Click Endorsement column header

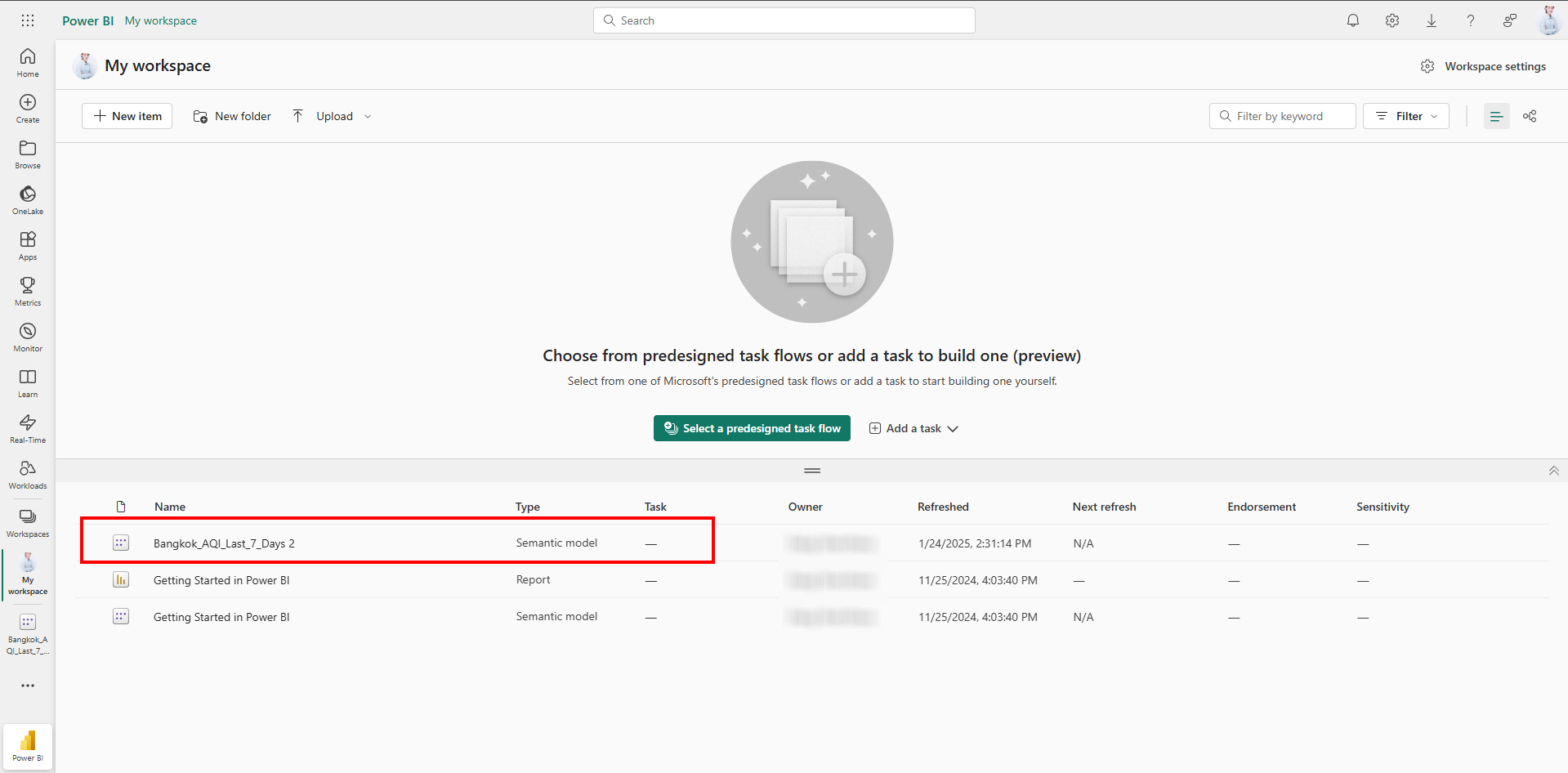pos(1262,507)
